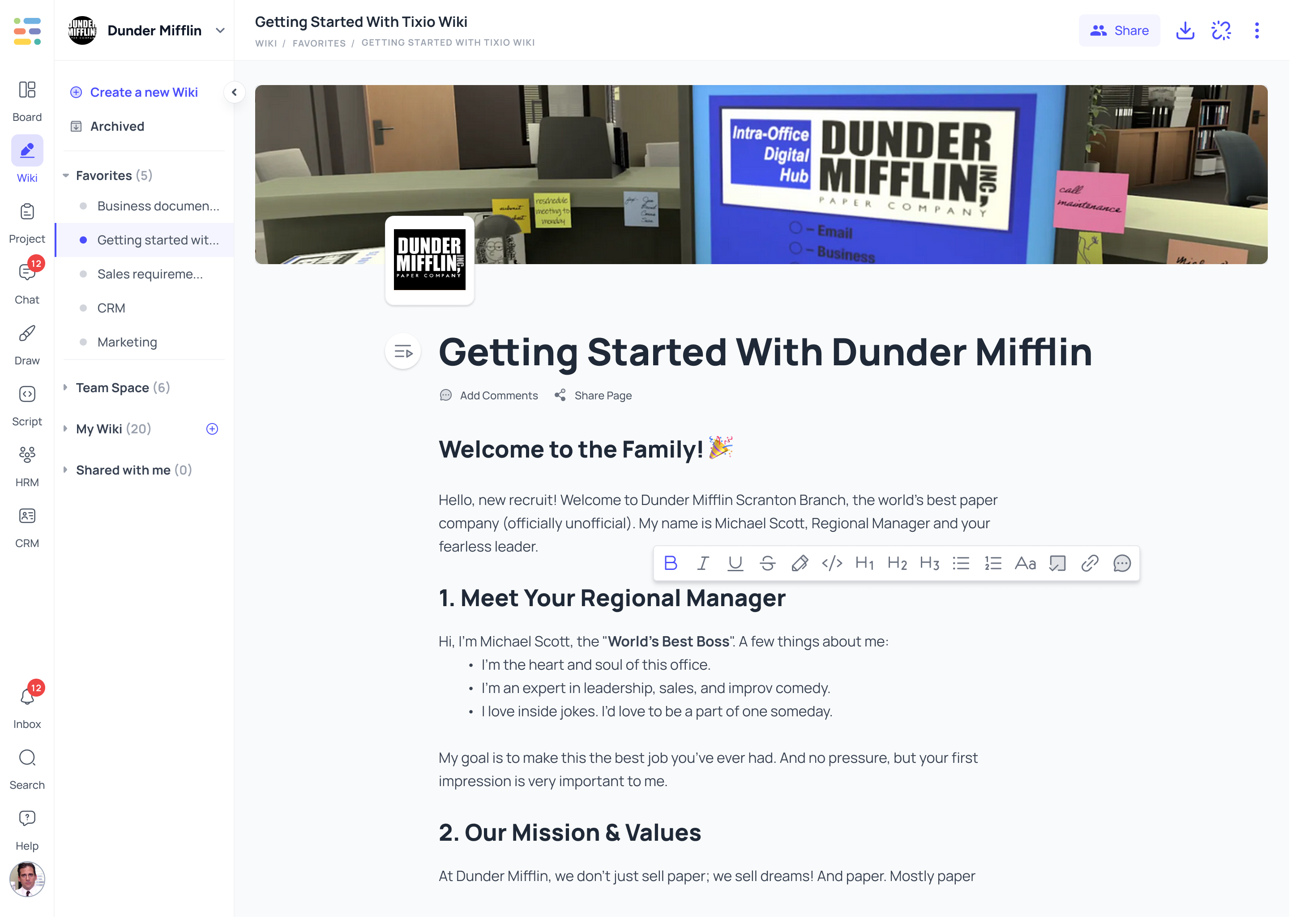The image size is (1296, 924).
Task: Insert a numbered list
Action: [993, 563]
